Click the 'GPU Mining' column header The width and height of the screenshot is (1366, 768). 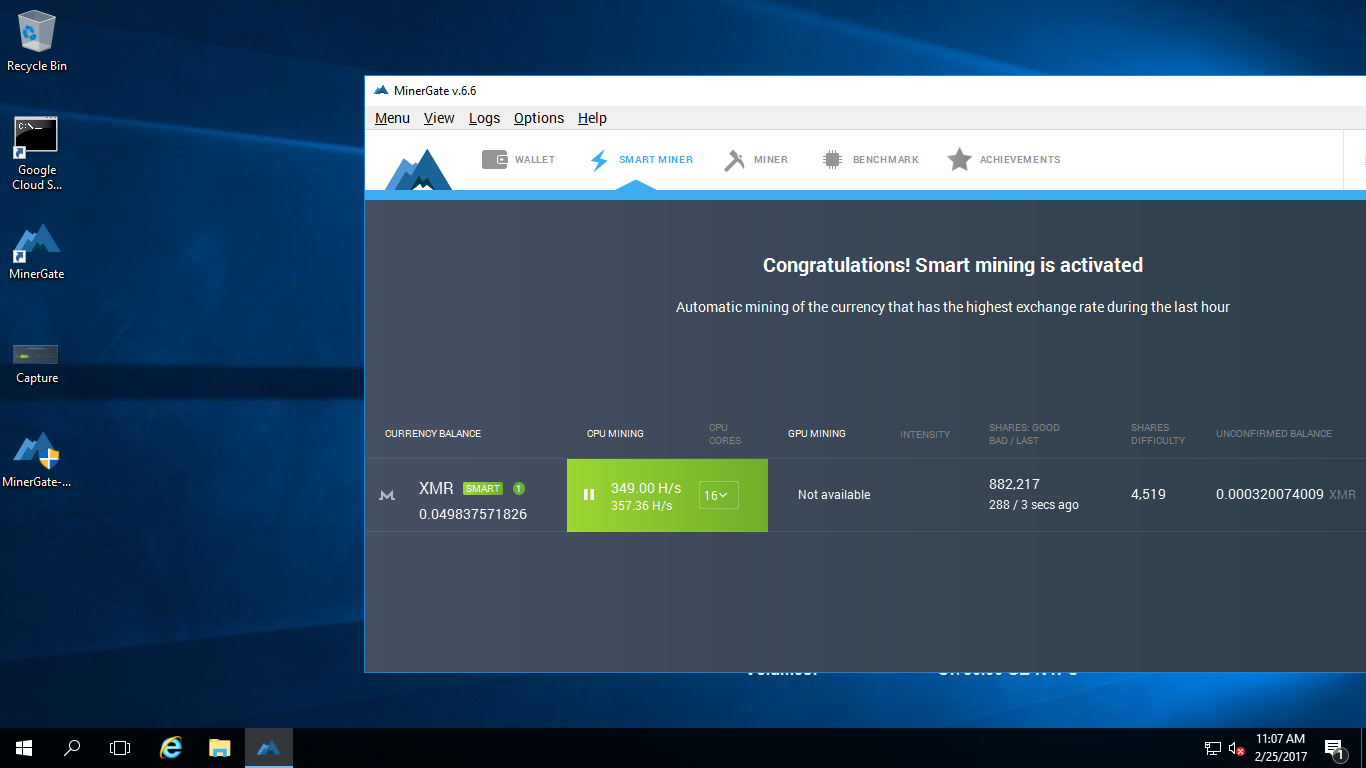tap(817, 434)
